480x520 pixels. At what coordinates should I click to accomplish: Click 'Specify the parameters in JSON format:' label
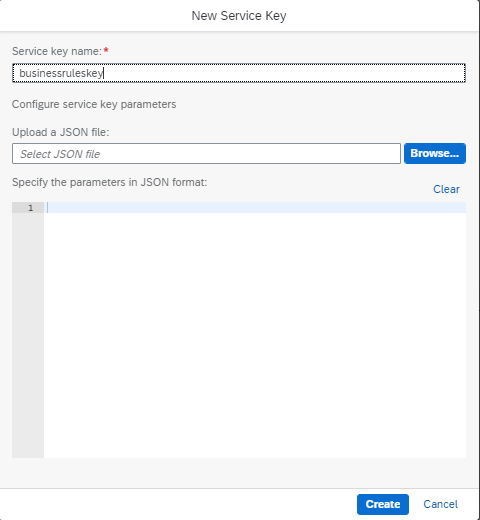pos(110,182)
